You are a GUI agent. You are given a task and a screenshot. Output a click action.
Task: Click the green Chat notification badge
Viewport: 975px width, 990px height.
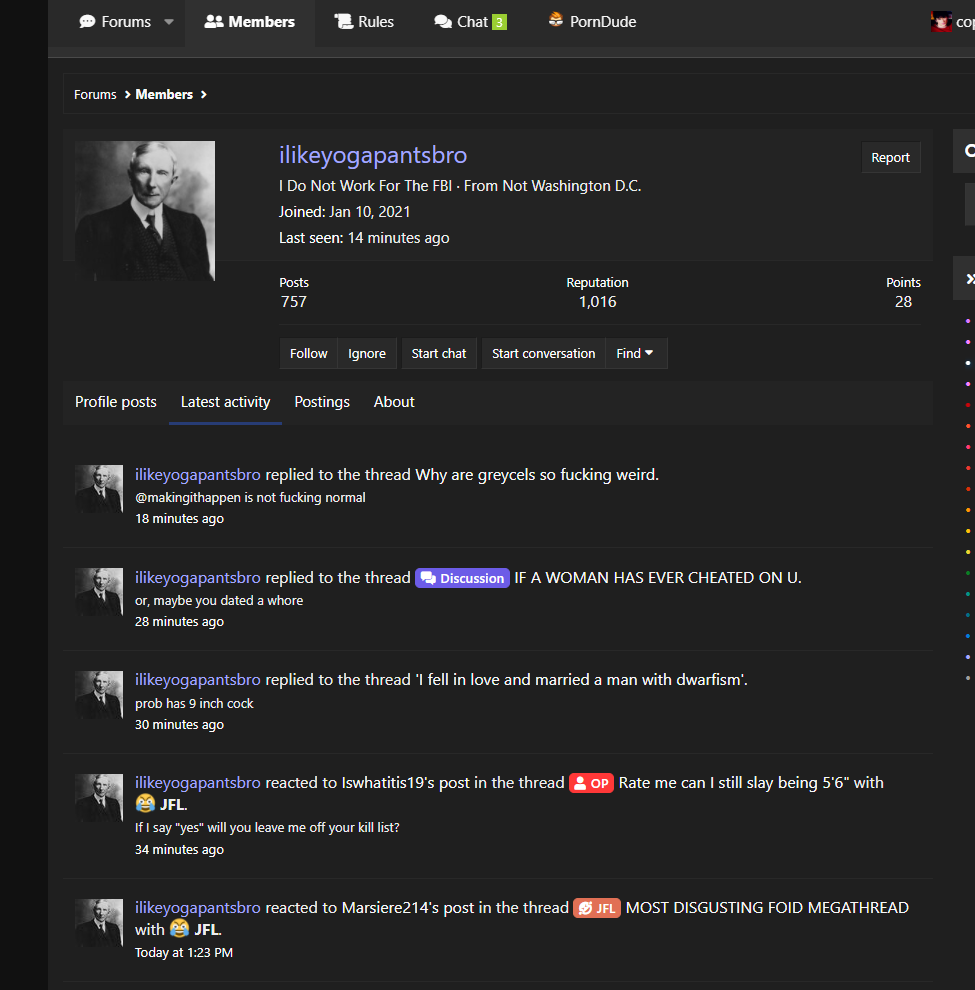click(x=499, y=22)
